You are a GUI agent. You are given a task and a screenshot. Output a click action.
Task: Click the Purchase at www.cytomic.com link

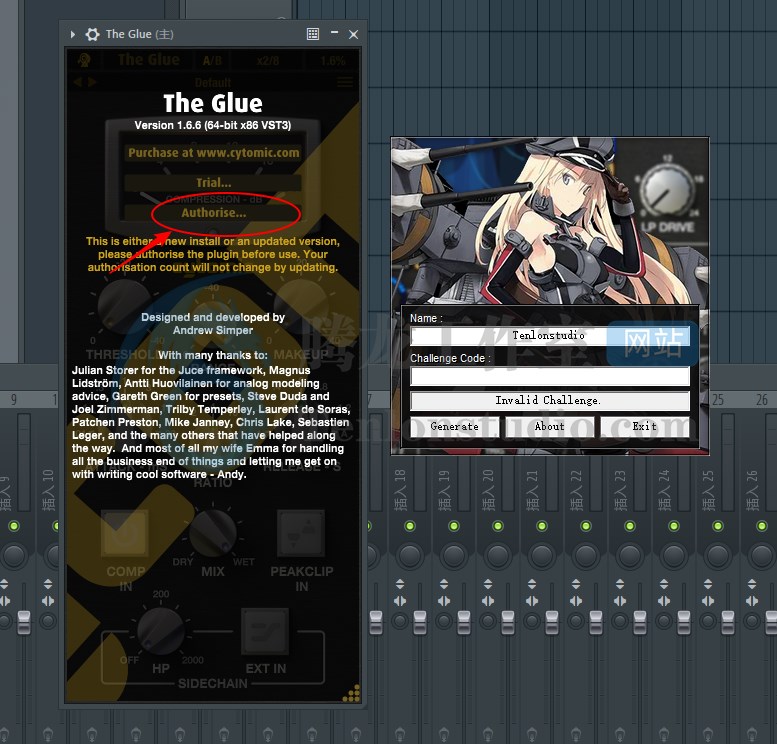[214, 153]
